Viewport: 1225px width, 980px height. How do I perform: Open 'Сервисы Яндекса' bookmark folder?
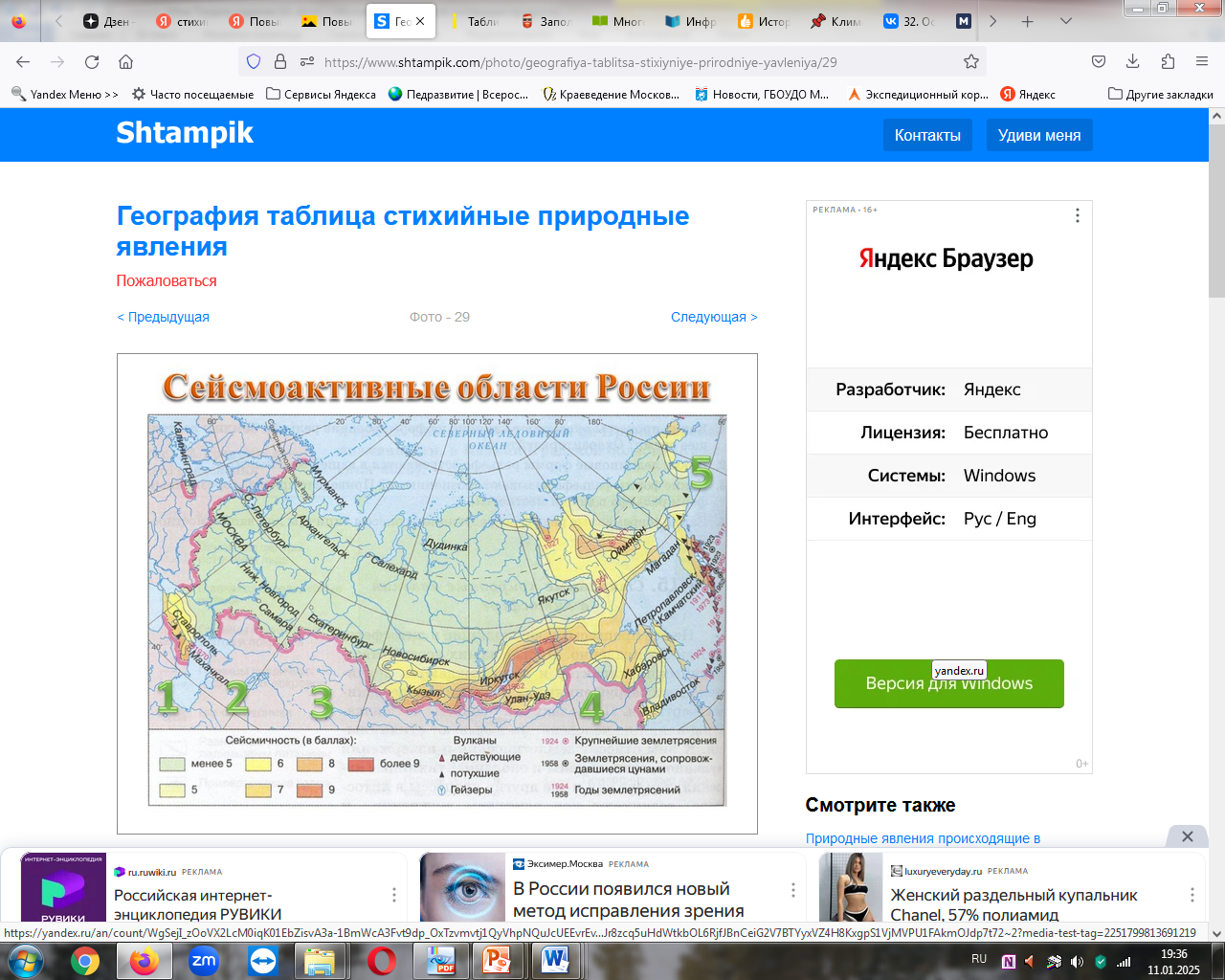321,94
